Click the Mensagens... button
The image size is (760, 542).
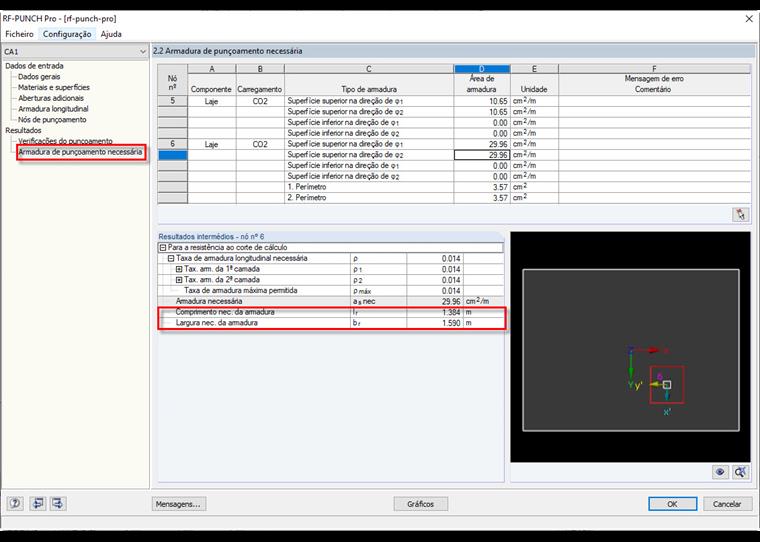(178, 504)
